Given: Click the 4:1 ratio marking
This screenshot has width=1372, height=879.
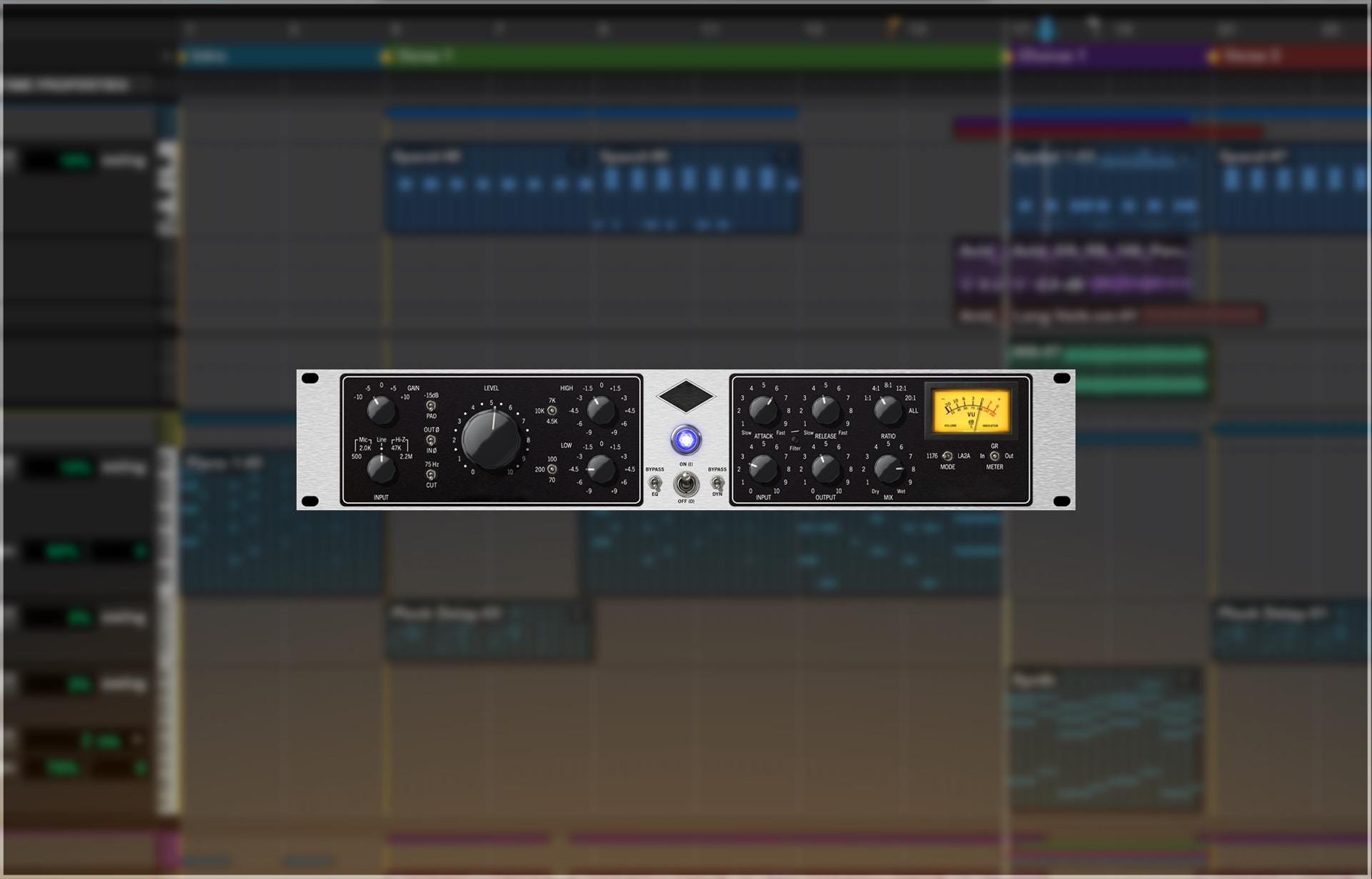Looking at the screenshot, I should (x=875, y=389).
